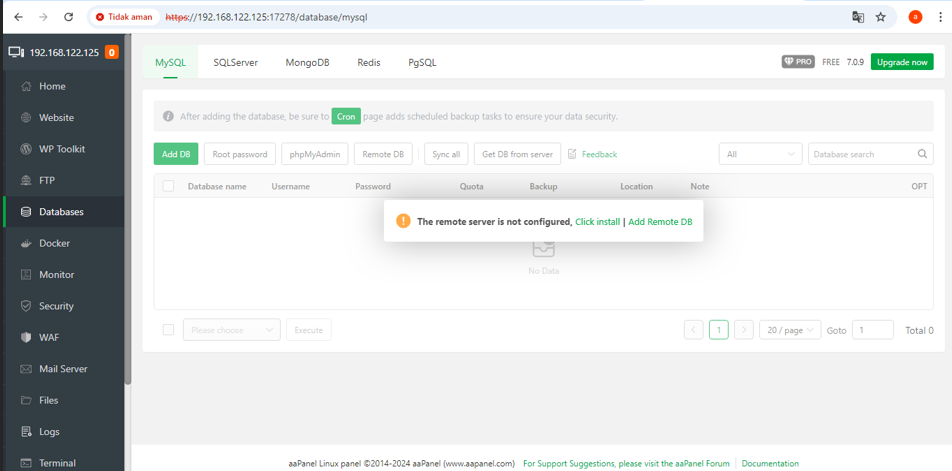
Task: Click the Website globe icon in sidebar
Action: (x=26, y=118)
